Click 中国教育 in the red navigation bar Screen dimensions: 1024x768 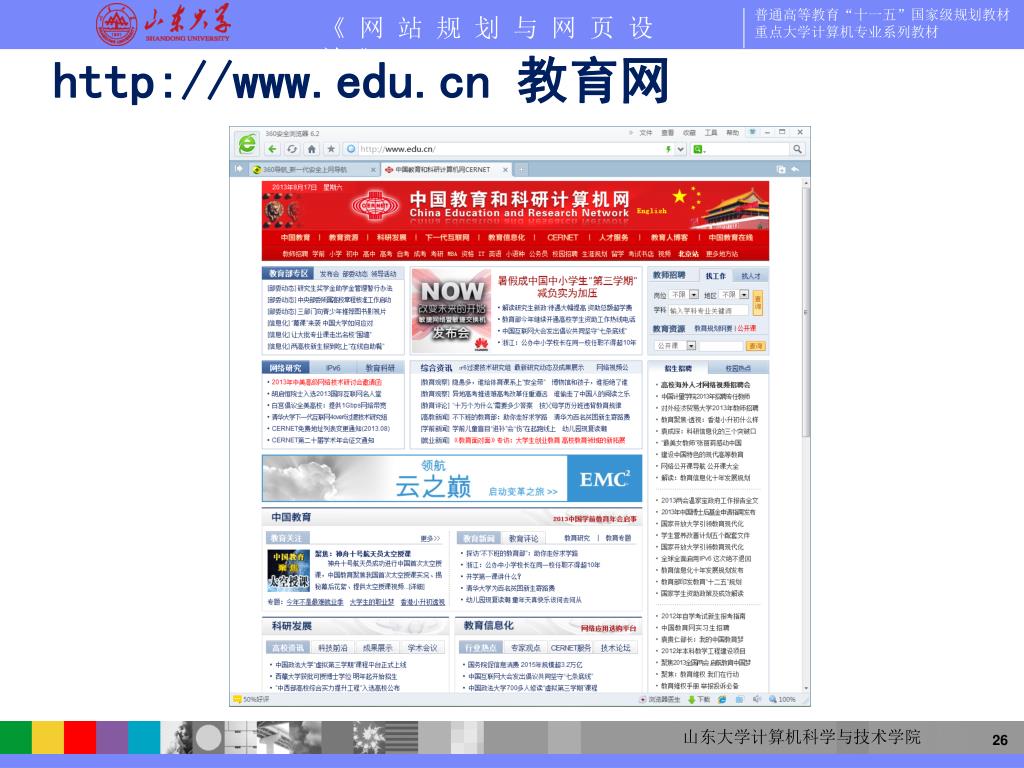295,238
